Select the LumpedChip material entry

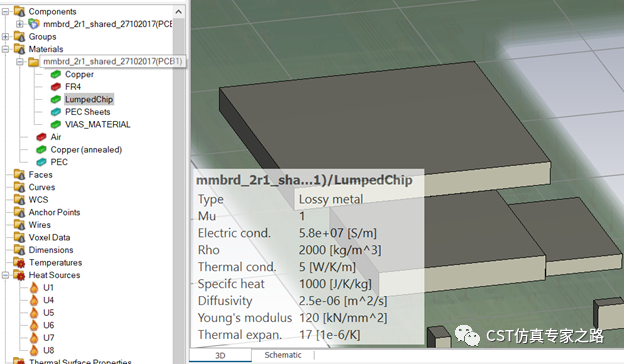click(89, 99)
